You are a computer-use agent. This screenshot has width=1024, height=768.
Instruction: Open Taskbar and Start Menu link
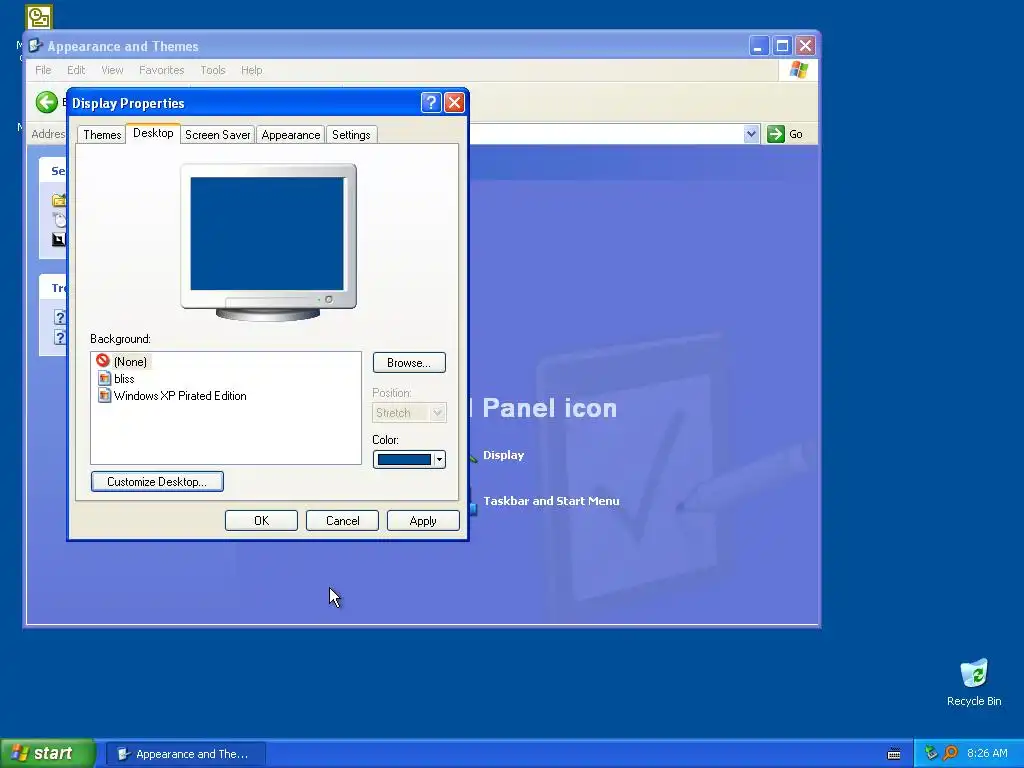[x=551, y=501]
